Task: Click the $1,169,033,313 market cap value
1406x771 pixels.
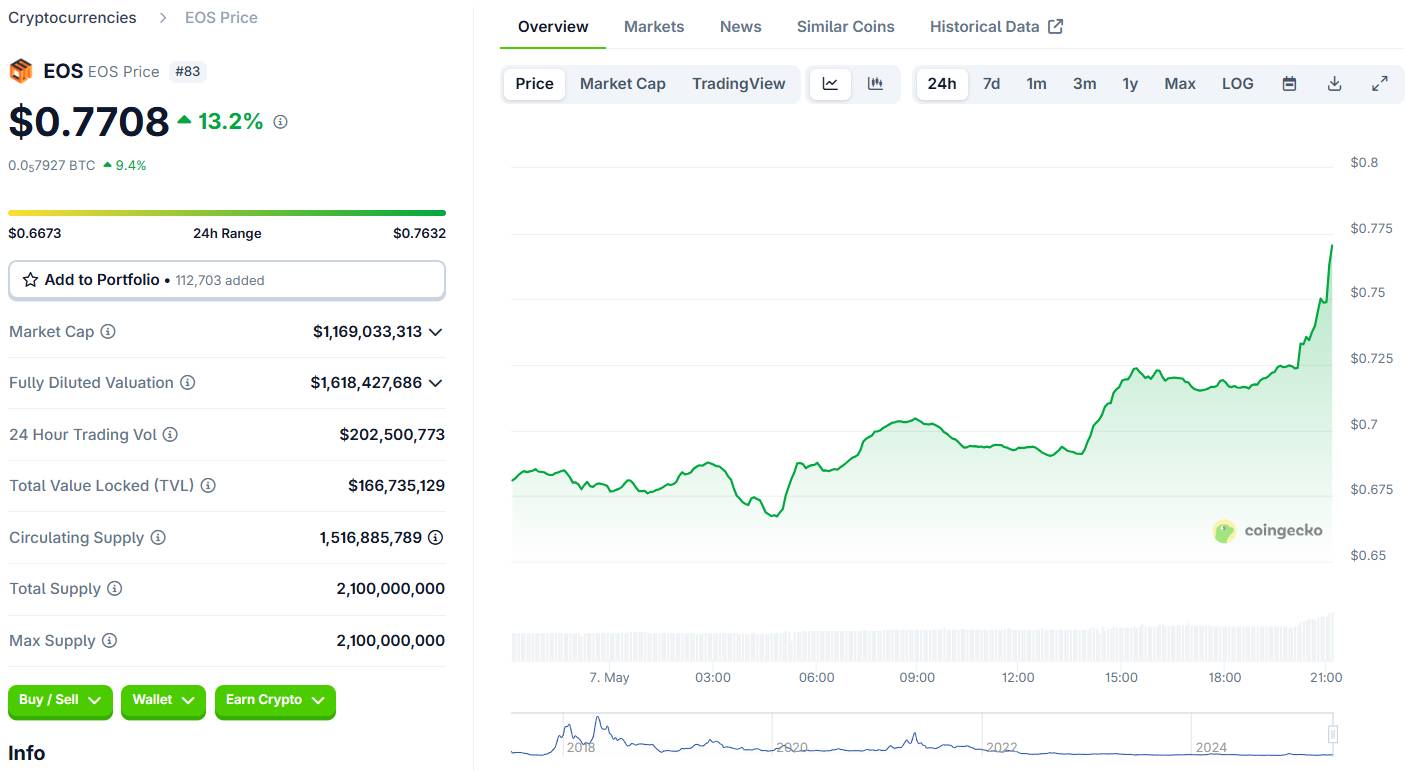Action: 367,332
